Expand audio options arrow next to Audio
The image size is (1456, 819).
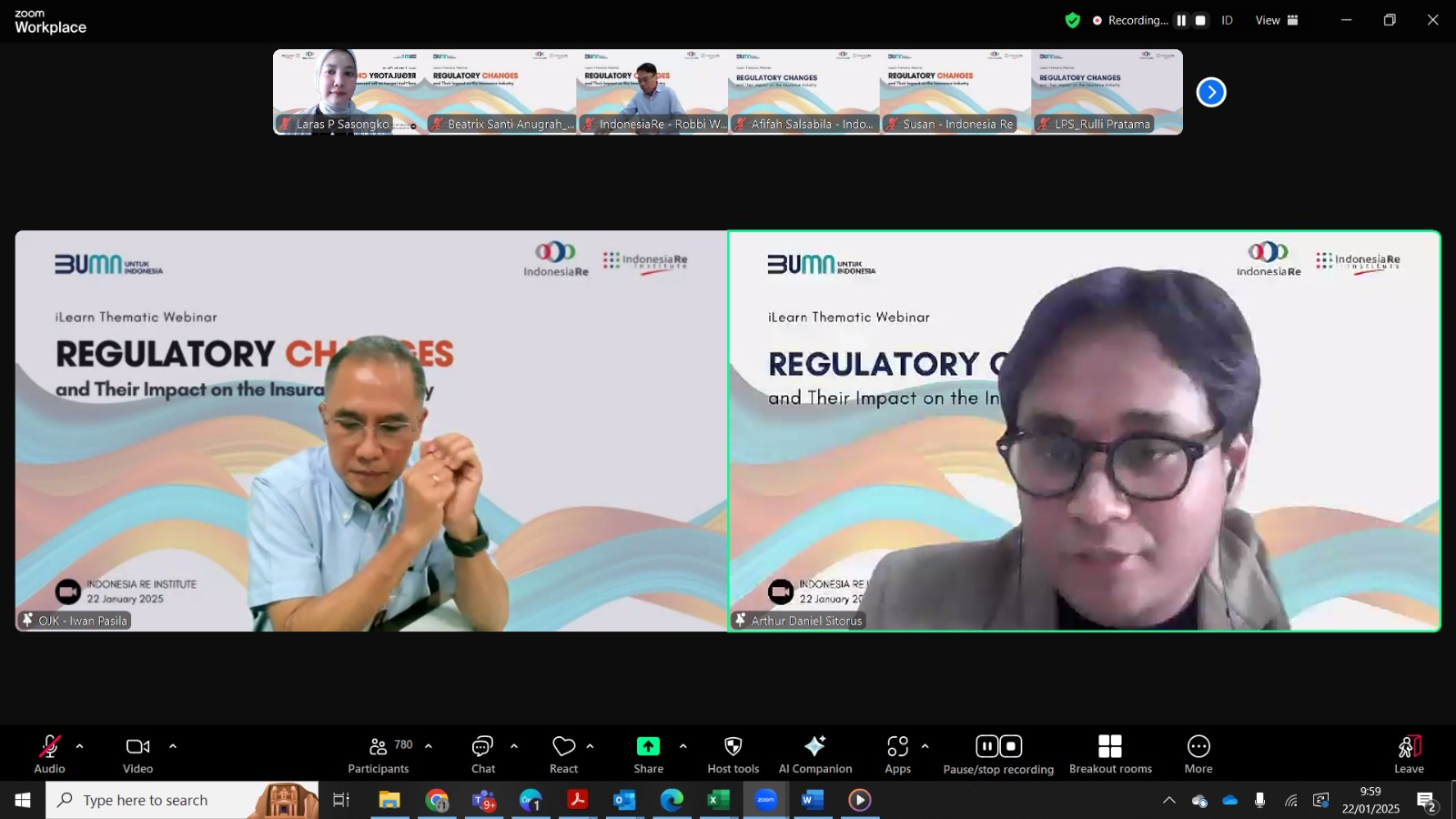coord(80,746)
